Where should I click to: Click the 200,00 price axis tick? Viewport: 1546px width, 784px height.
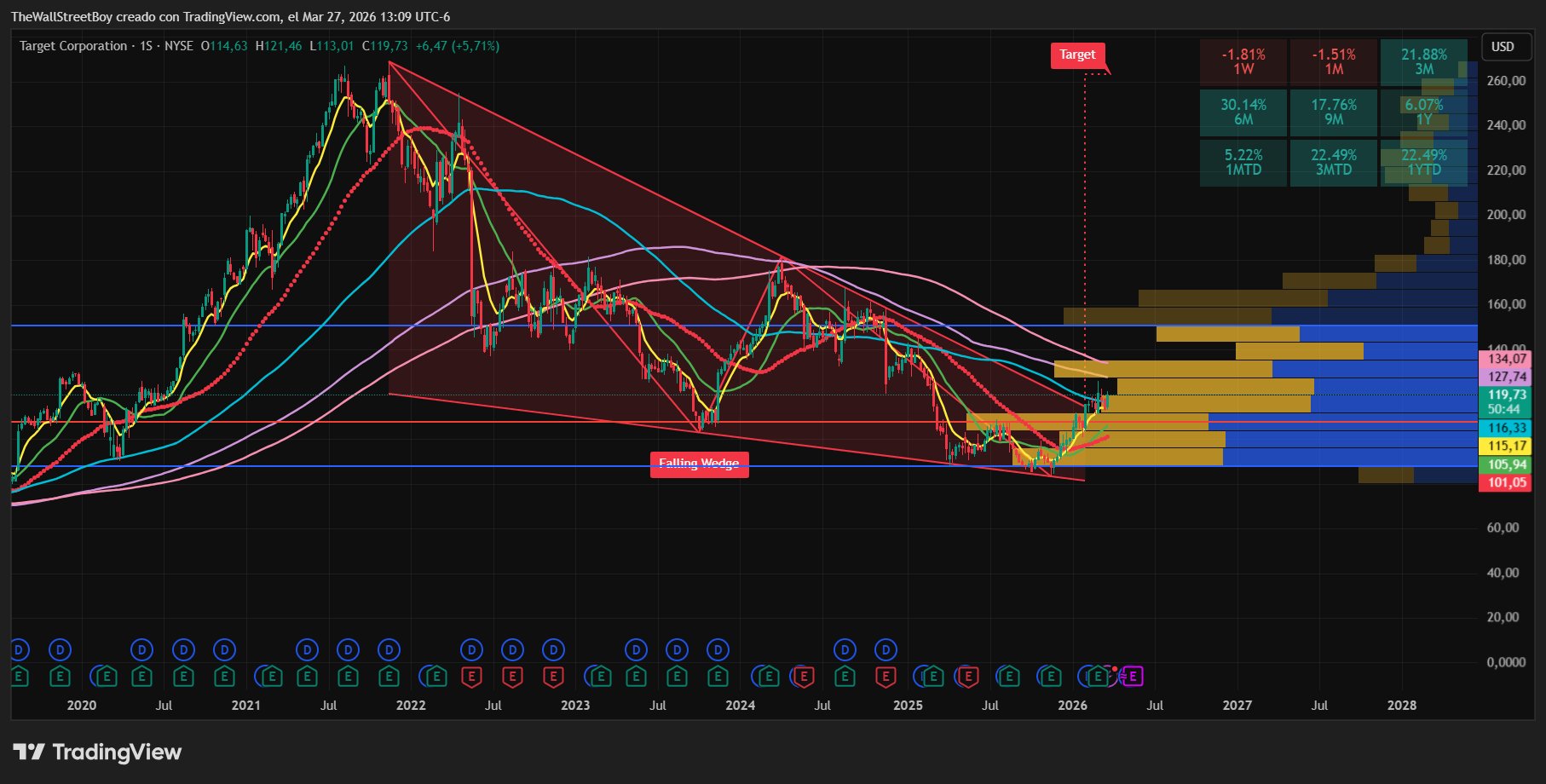[x=1506, y=215]
